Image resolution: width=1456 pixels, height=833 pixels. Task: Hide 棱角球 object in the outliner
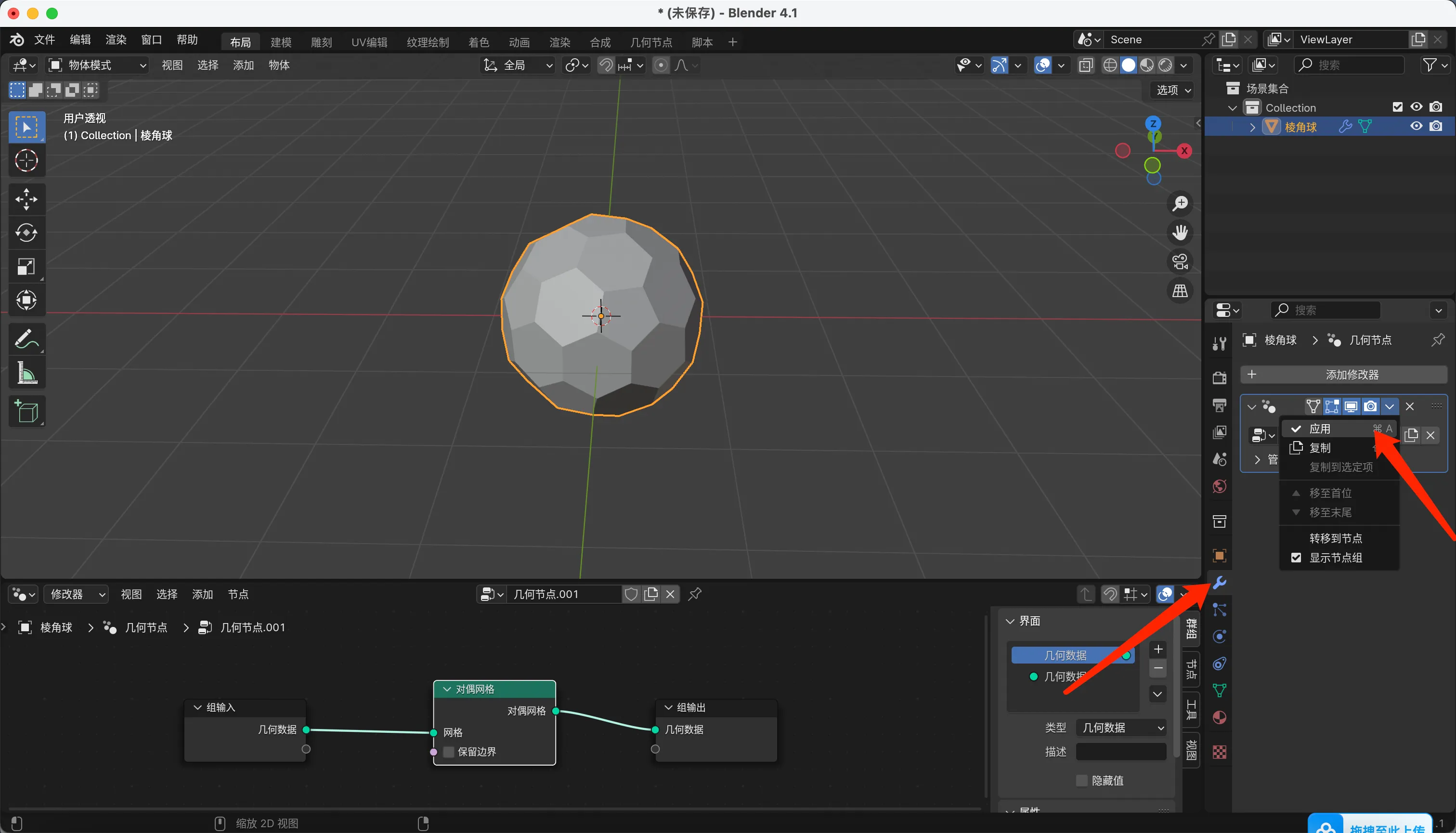1416,127
